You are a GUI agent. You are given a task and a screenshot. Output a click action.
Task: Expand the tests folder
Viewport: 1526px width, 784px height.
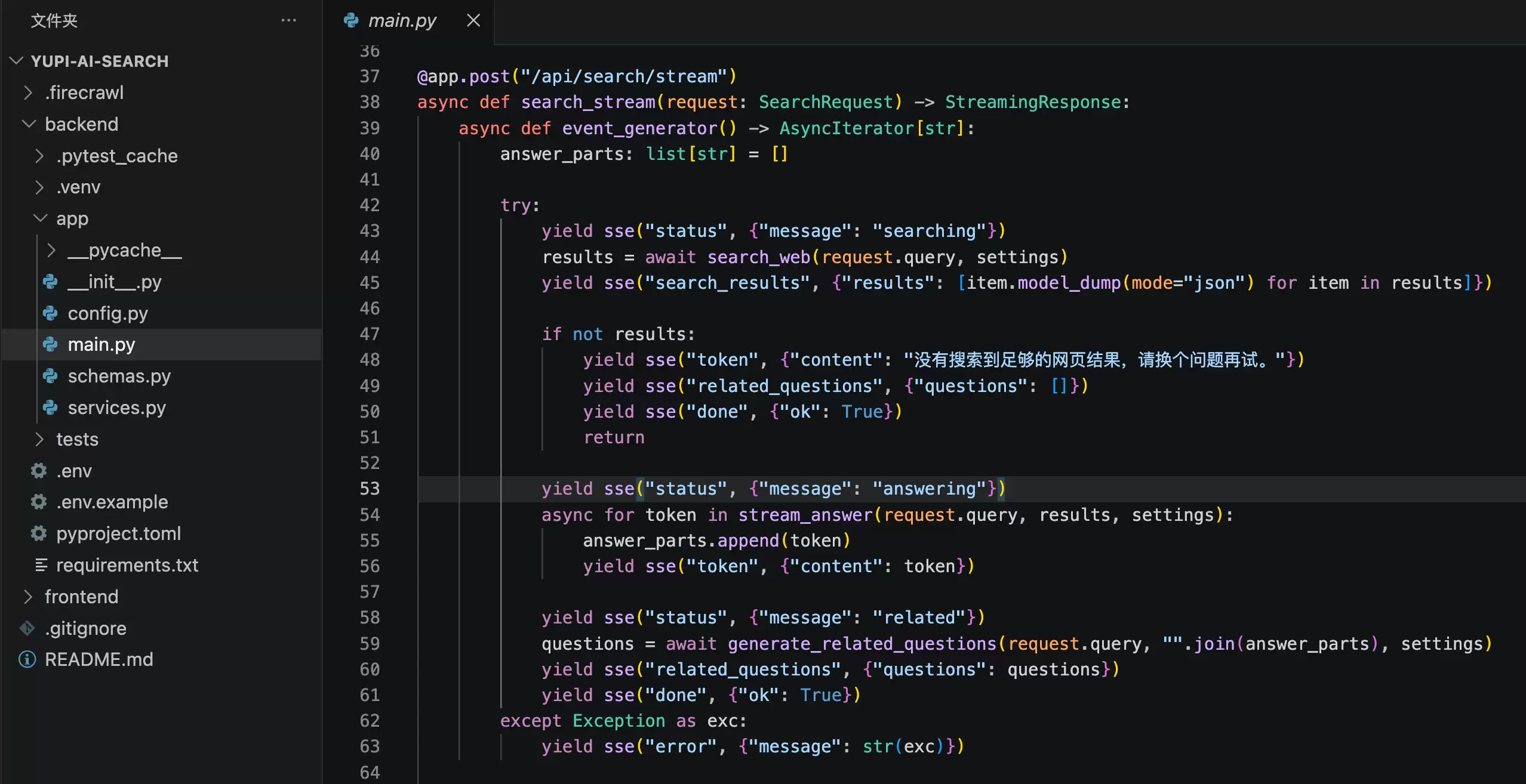point(39,439)
